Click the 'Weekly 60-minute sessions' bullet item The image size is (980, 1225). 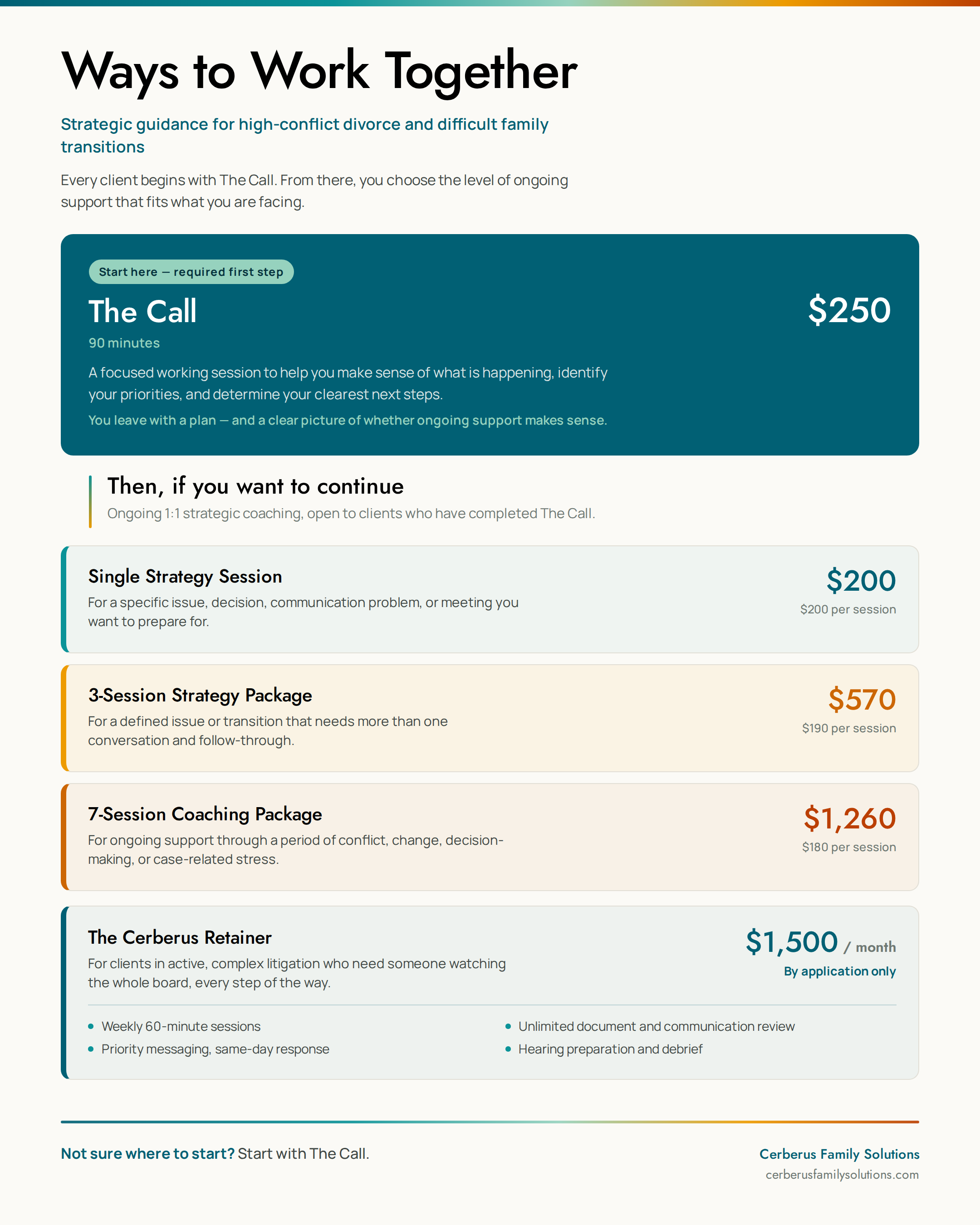coord(181,1026)
